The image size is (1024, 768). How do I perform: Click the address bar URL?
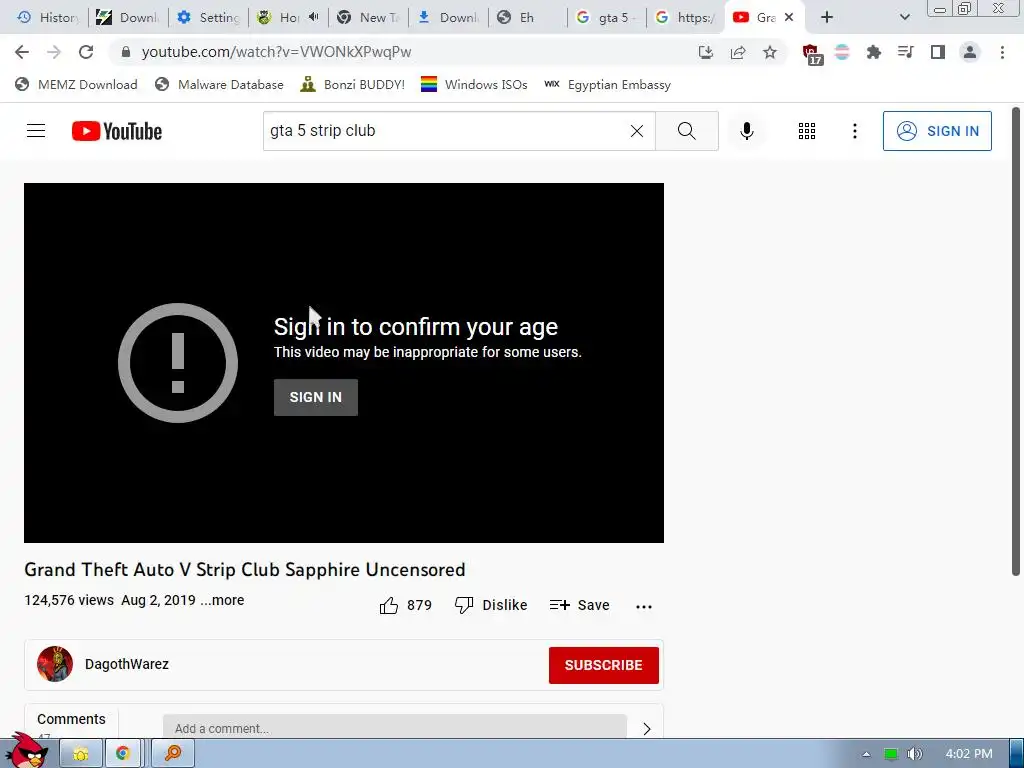coord(276,52)
